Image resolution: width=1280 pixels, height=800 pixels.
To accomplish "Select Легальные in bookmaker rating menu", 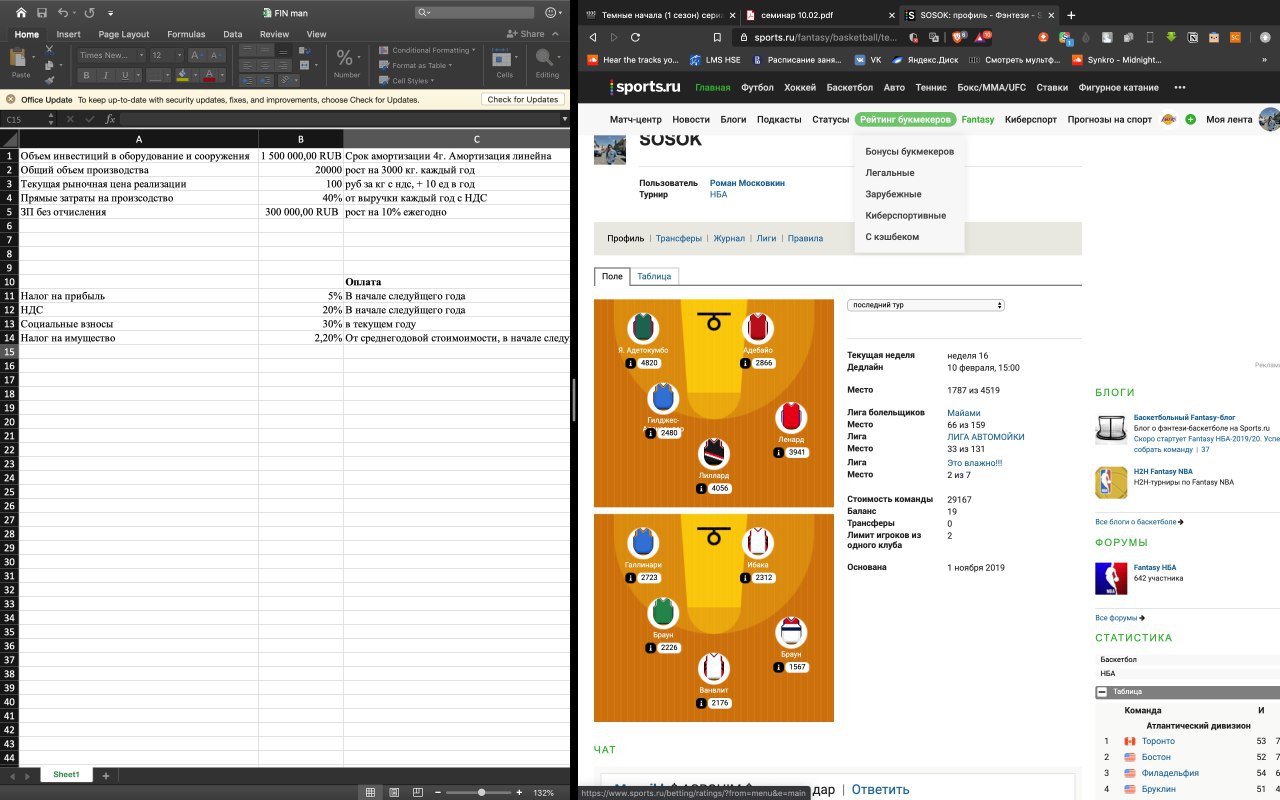I will (x=890, y=173).
